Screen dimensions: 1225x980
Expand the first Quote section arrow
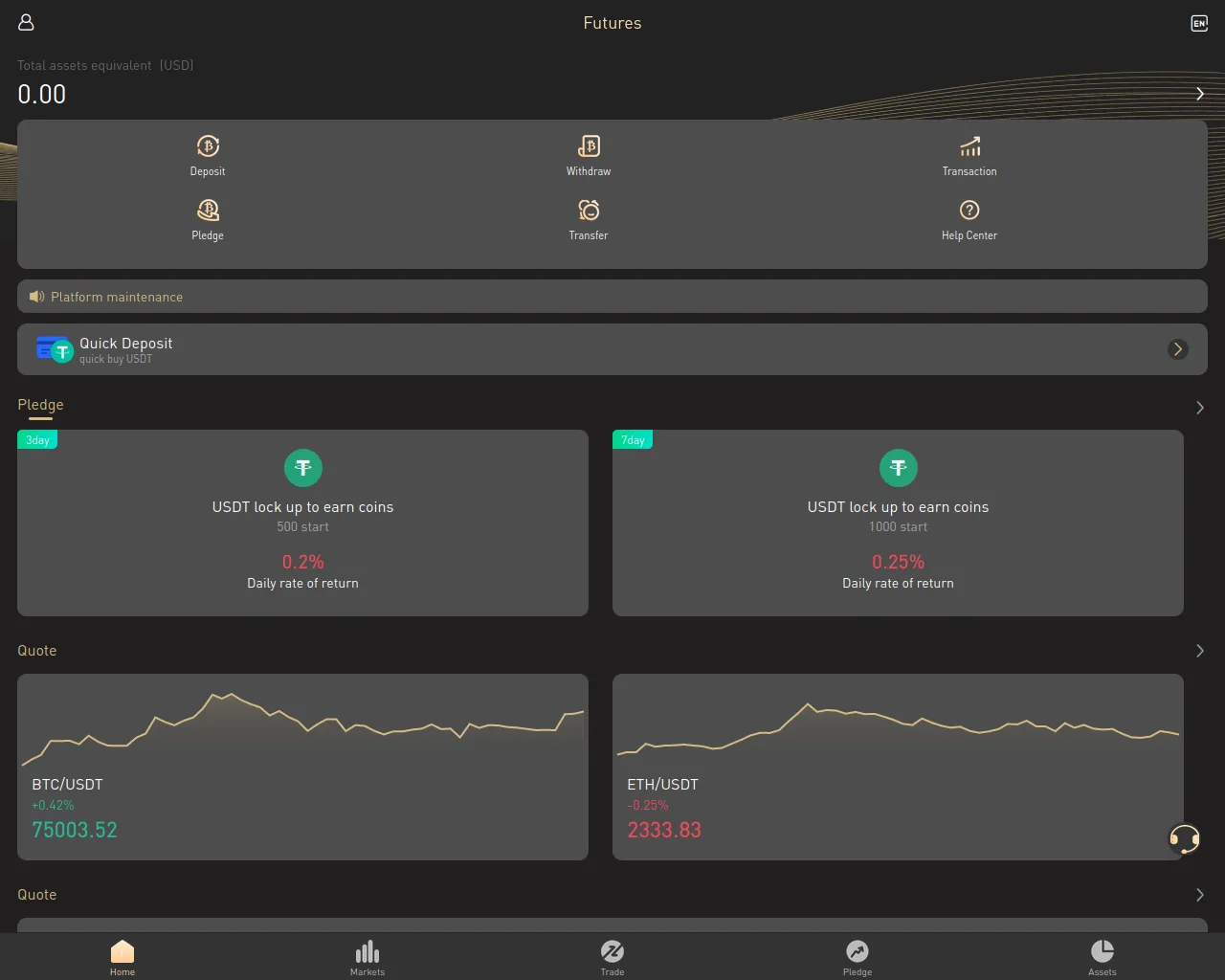[x=1199, y=651]
